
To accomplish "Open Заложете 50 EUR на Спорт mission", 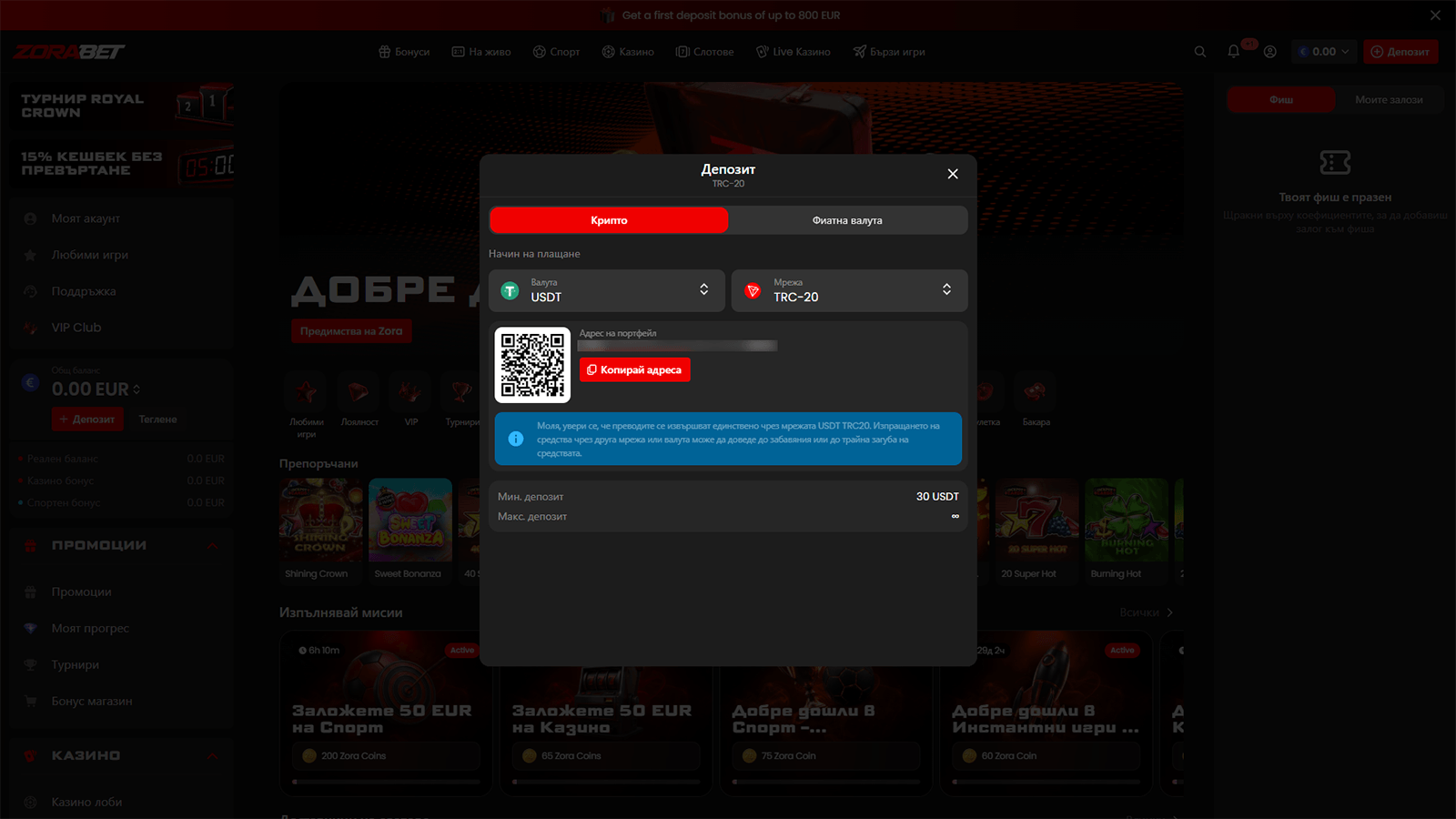I will [x=386, y=714].
